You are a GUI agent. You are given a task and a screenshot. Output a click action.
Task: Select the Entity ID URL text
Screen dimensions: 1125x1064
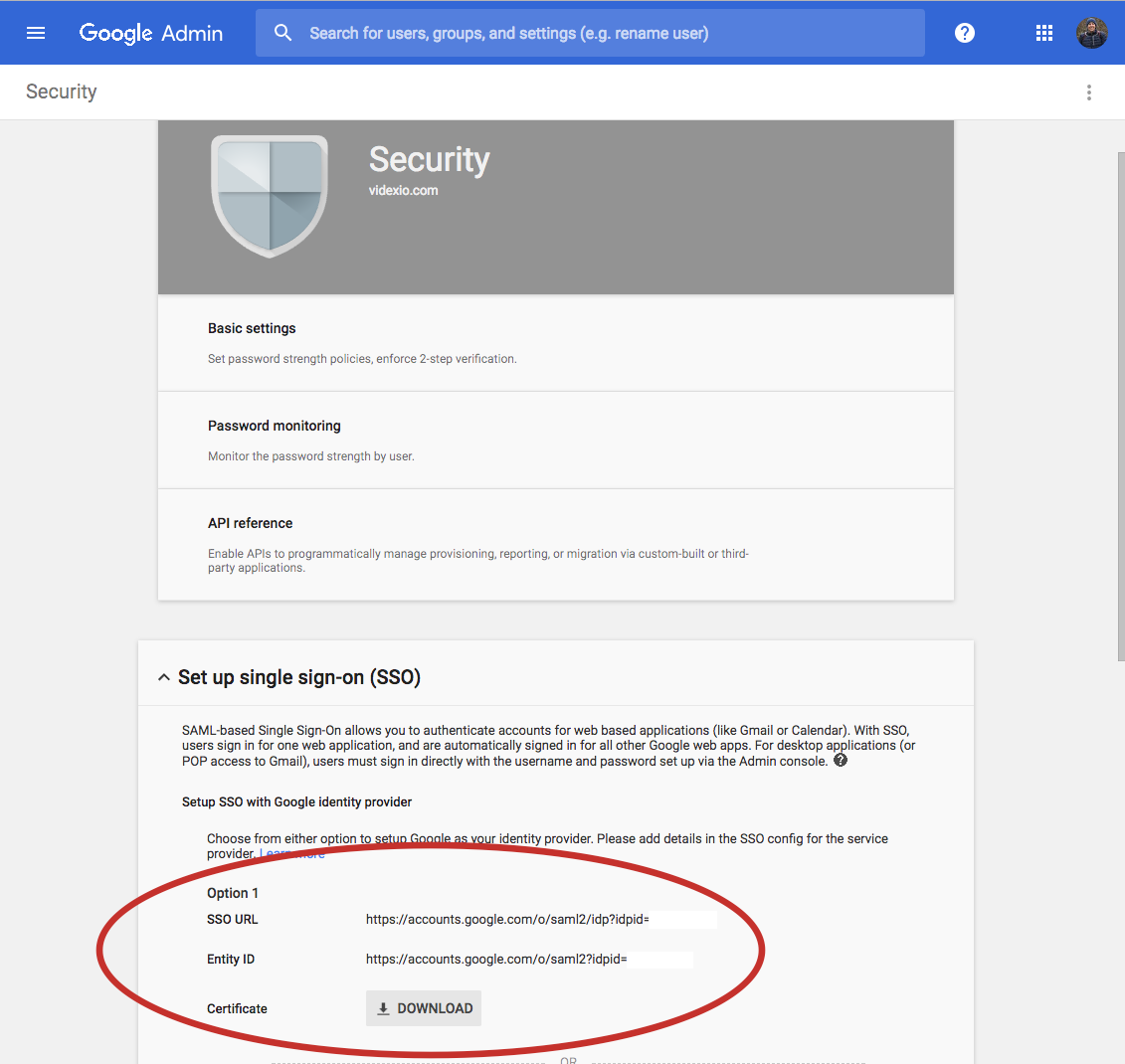[x=496, y=960]
